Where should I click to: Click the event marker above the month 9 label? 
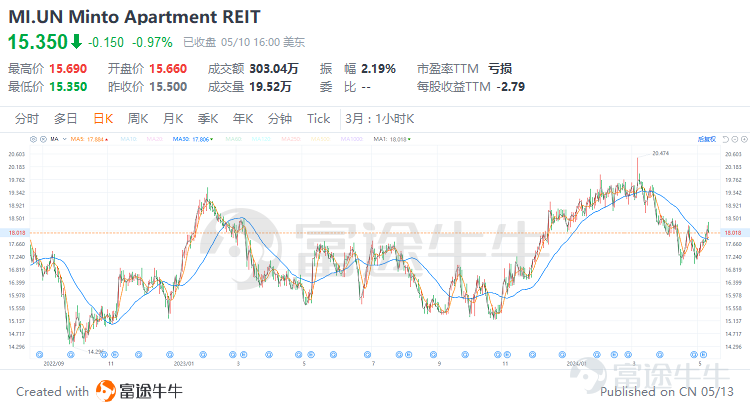click(433, 355)
